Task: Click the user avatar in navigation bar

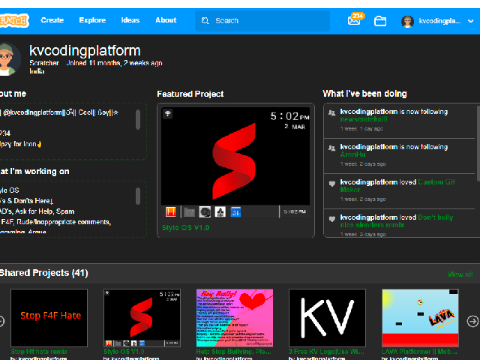Action: click(407, 21)
